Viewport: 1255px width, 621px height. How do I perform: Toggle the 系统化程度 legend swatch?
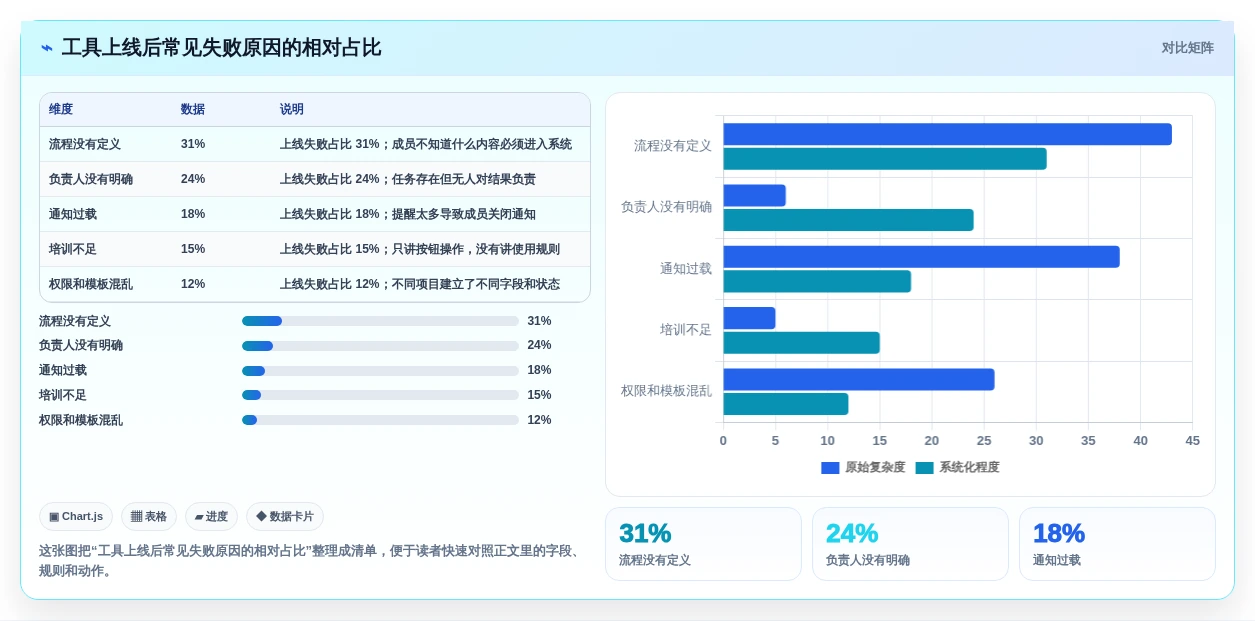tap(924, 467)
